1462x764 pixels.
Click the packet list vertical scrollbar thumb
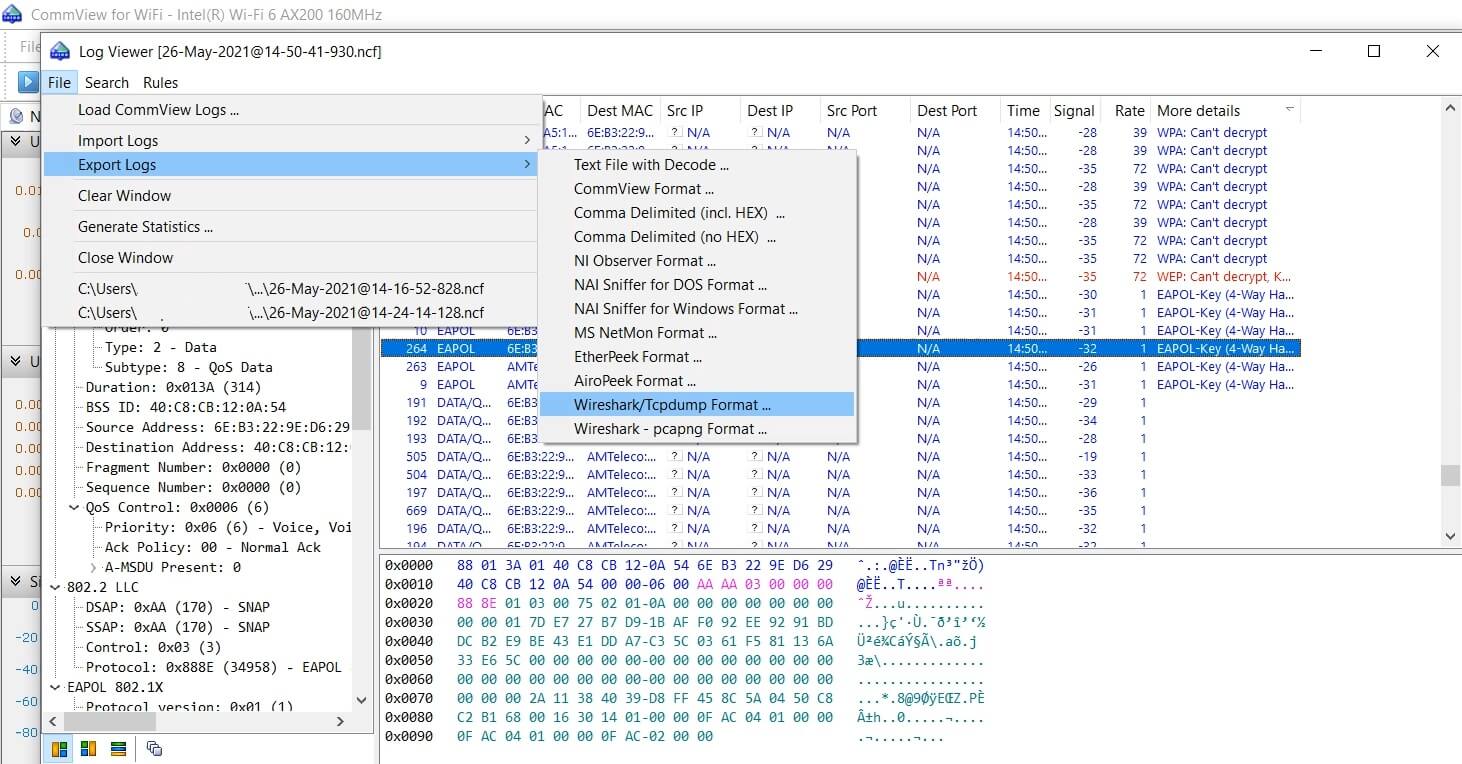tap(1451, 475)
